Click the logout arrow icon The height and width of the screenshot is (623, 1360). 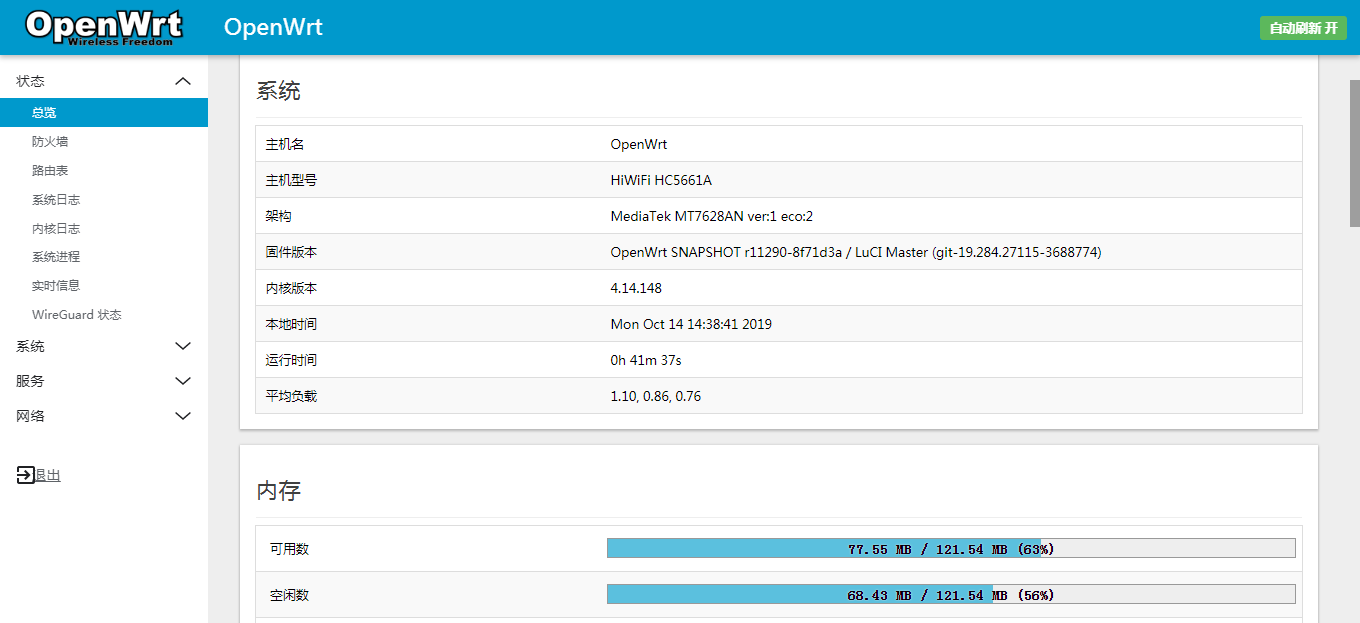tap(25, 475)
